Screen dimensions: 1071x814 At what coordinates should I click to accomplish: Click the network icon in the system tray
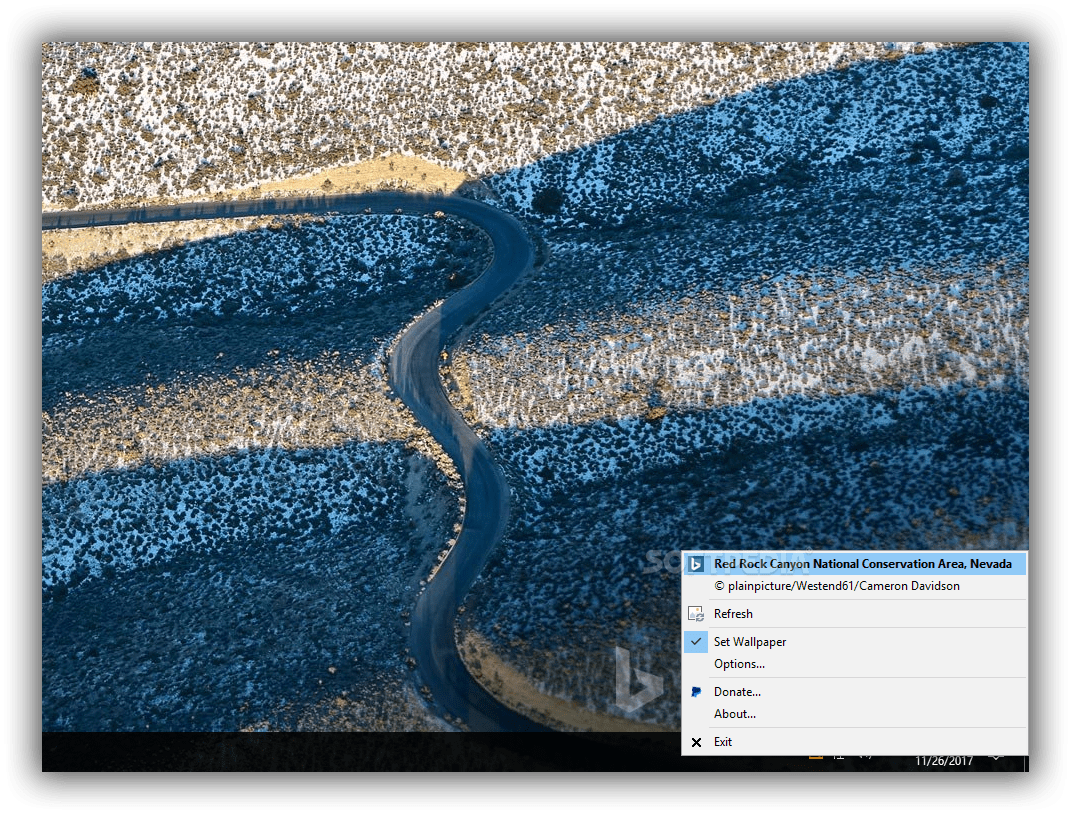[839, 757]
